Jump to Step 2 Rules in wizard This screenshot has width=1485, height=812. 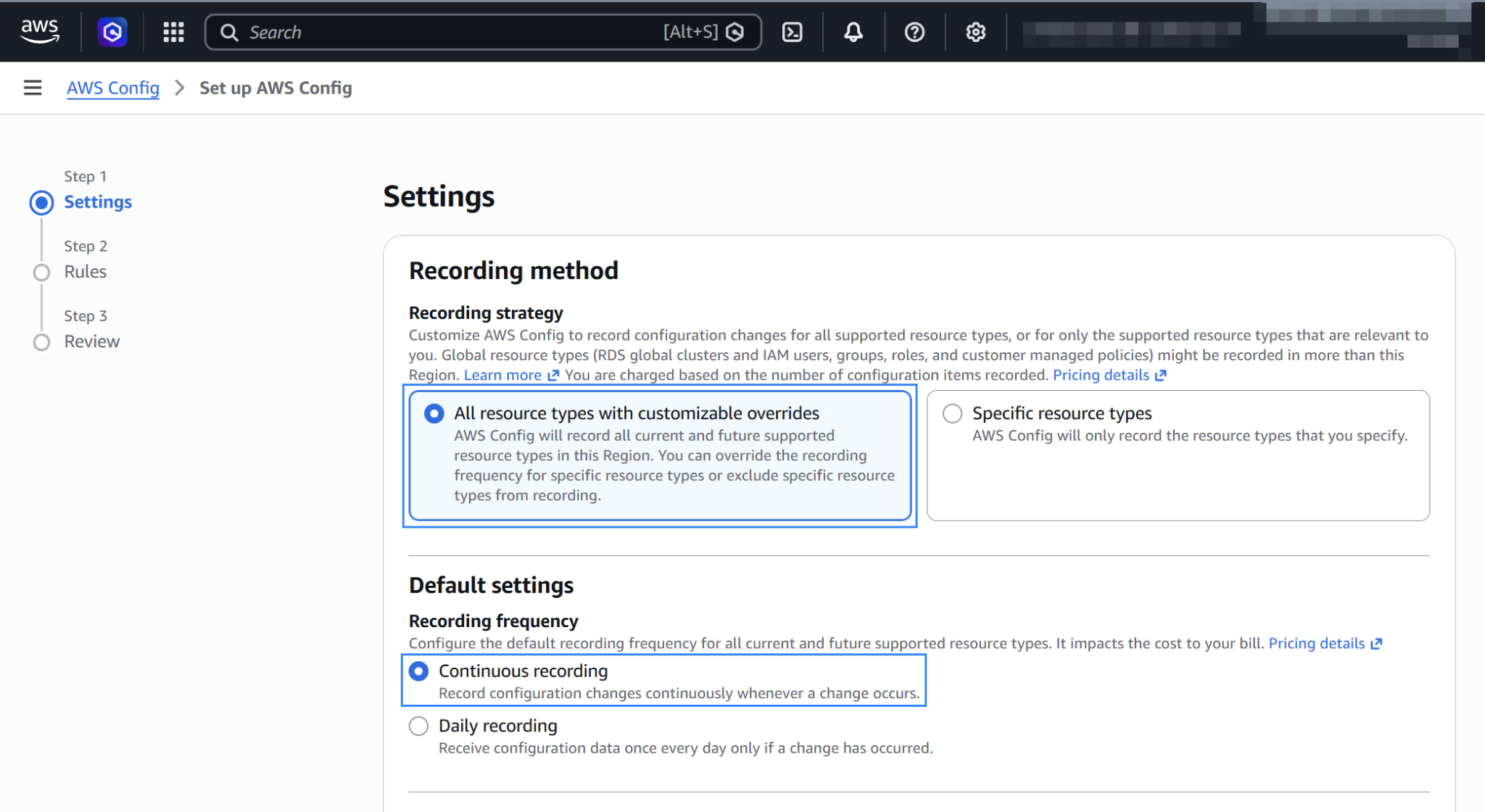(x=85, y=271)
